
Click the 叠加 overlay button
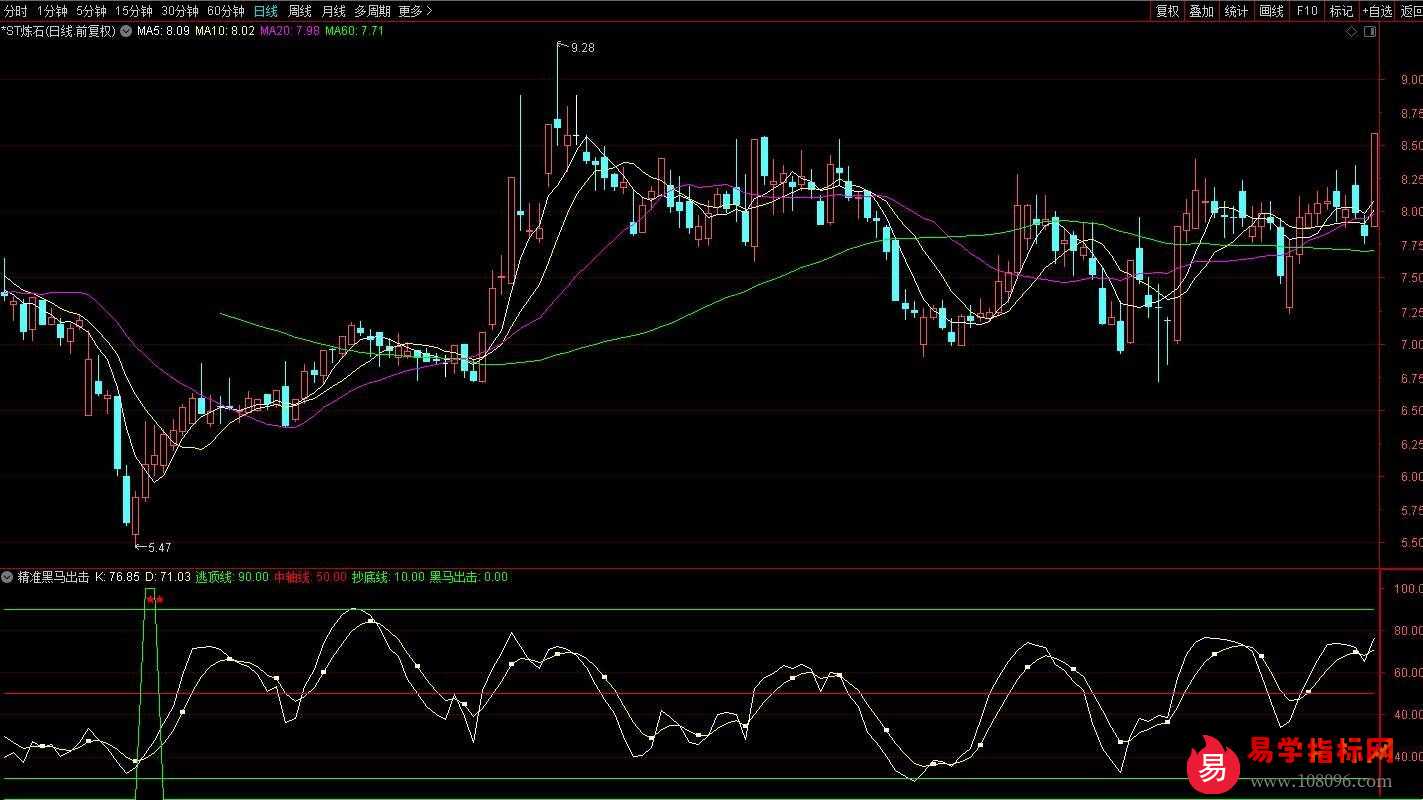click(1201, 11)
